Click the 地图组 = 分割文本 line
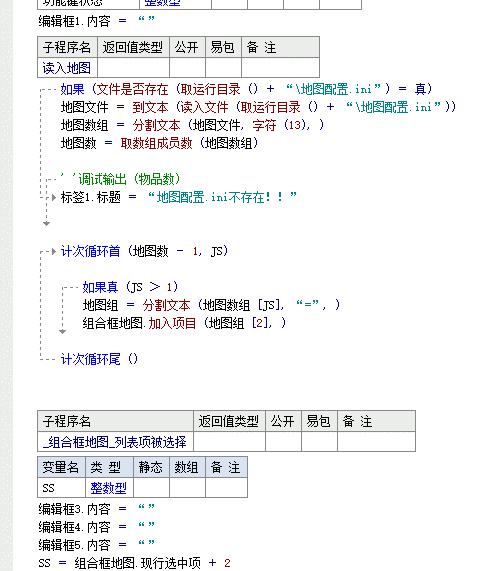This screenshot has width=487, height=571. (211, 305)
